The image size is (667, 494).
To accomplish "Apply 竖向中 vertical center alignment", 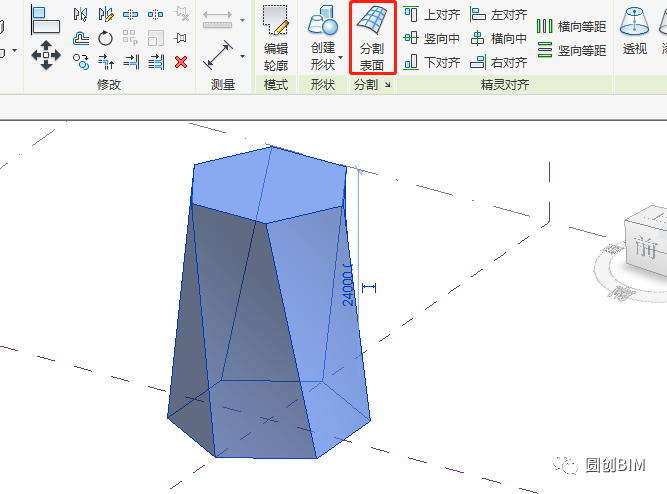I will pos(432,38).
